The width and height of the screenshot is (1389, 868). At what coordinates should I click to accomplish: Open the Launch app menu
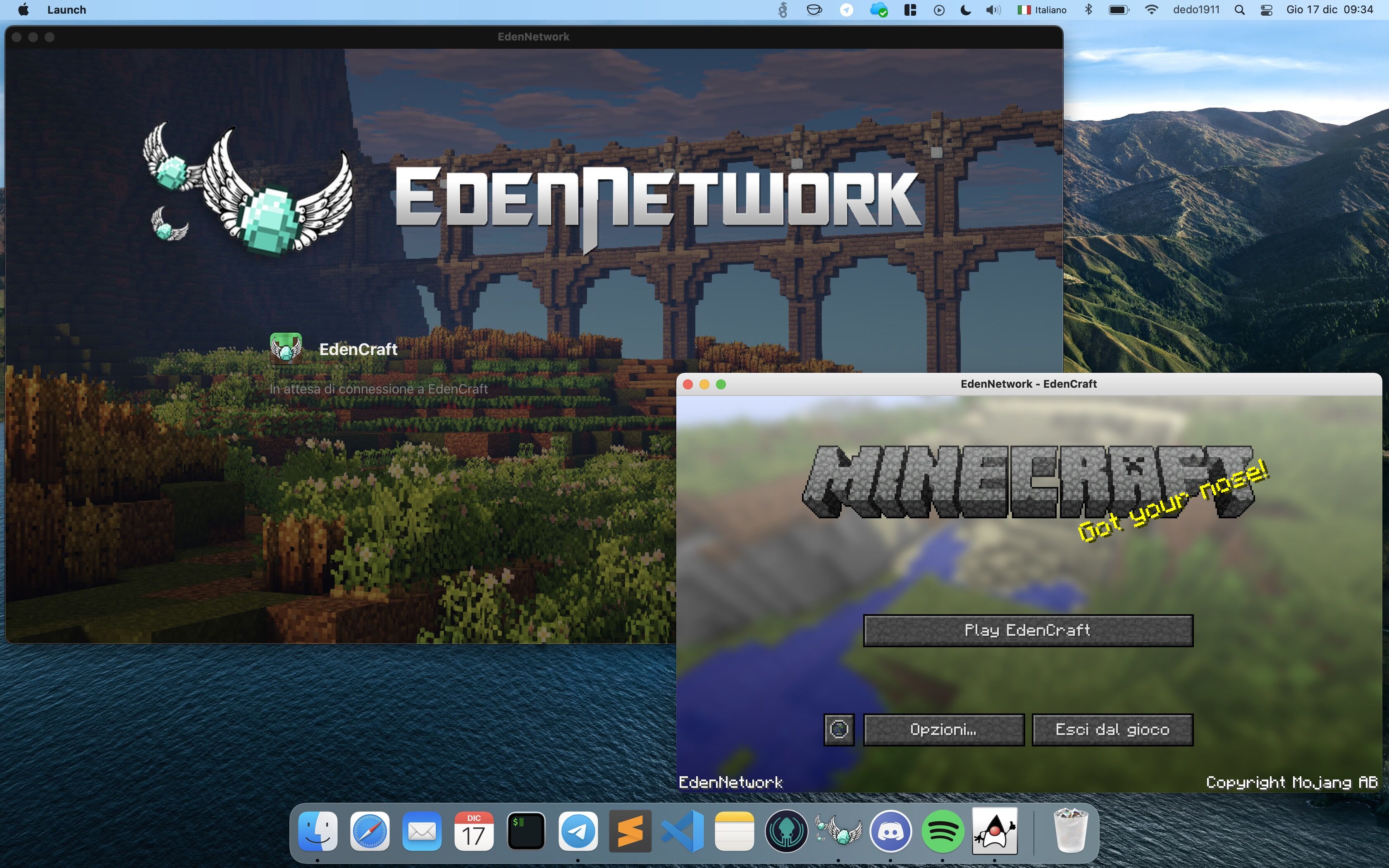tap(67, 10)
